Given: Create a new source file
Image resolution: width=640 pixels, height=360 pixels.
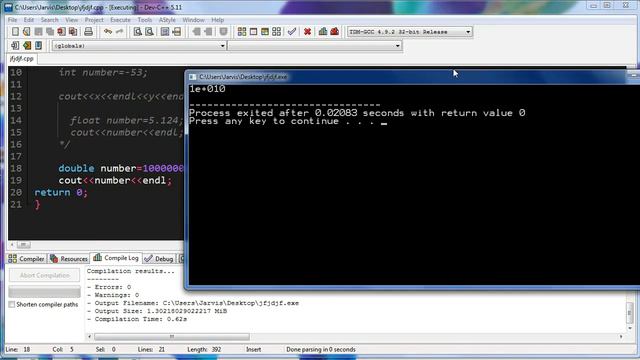Looking at the screenshot, I should 15,32.
